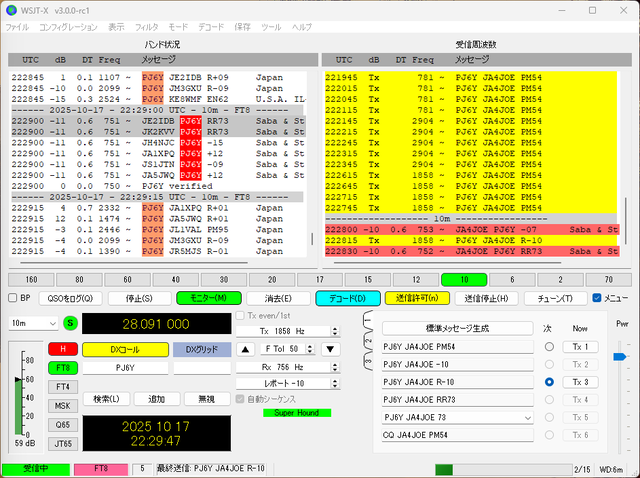The width and height of the screenshot is (640, 478).
Task: Select the MSK mode button
Action: pos(63,406)
